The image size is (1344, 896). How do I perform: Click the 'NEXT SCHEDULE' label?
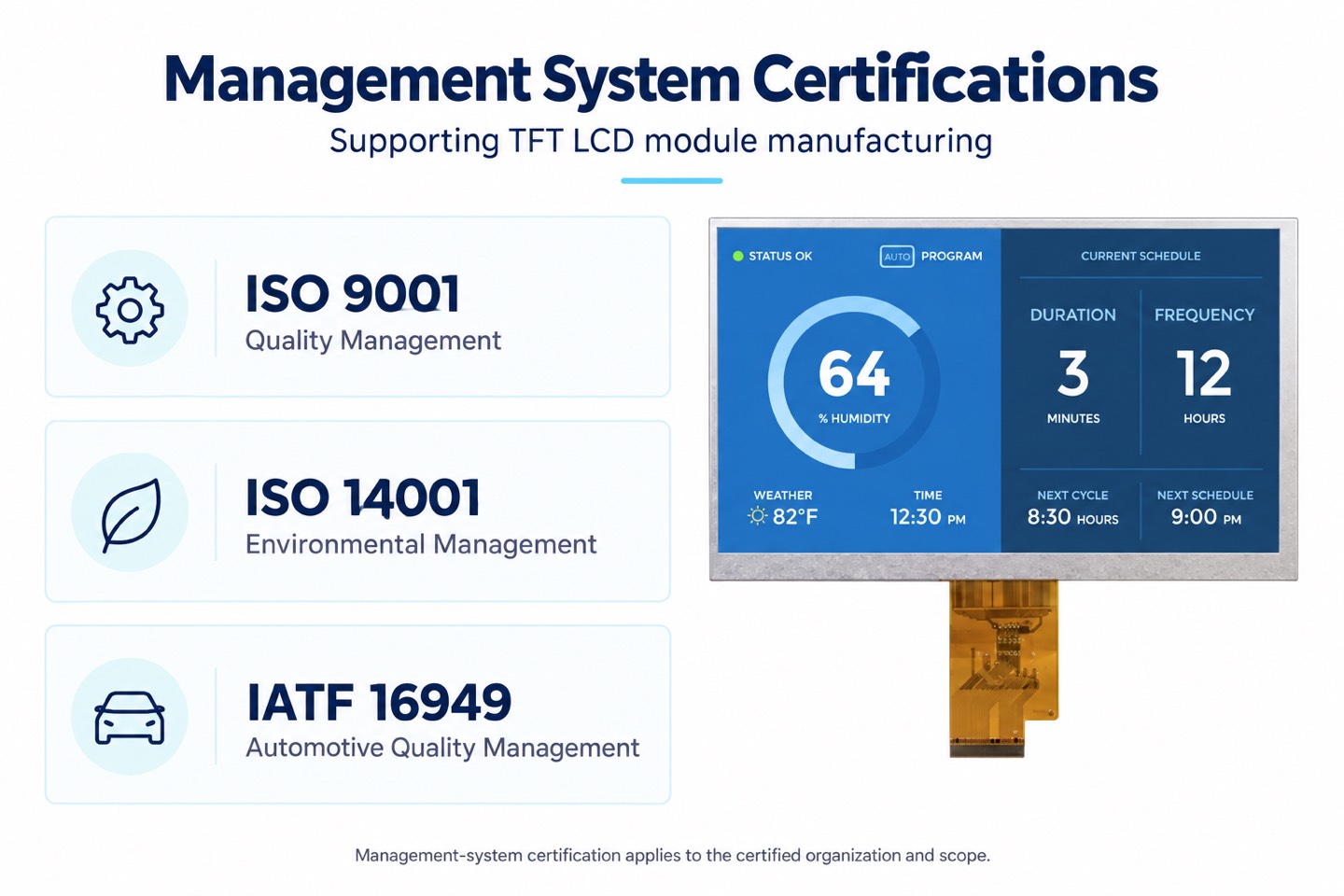(1205, 496)
